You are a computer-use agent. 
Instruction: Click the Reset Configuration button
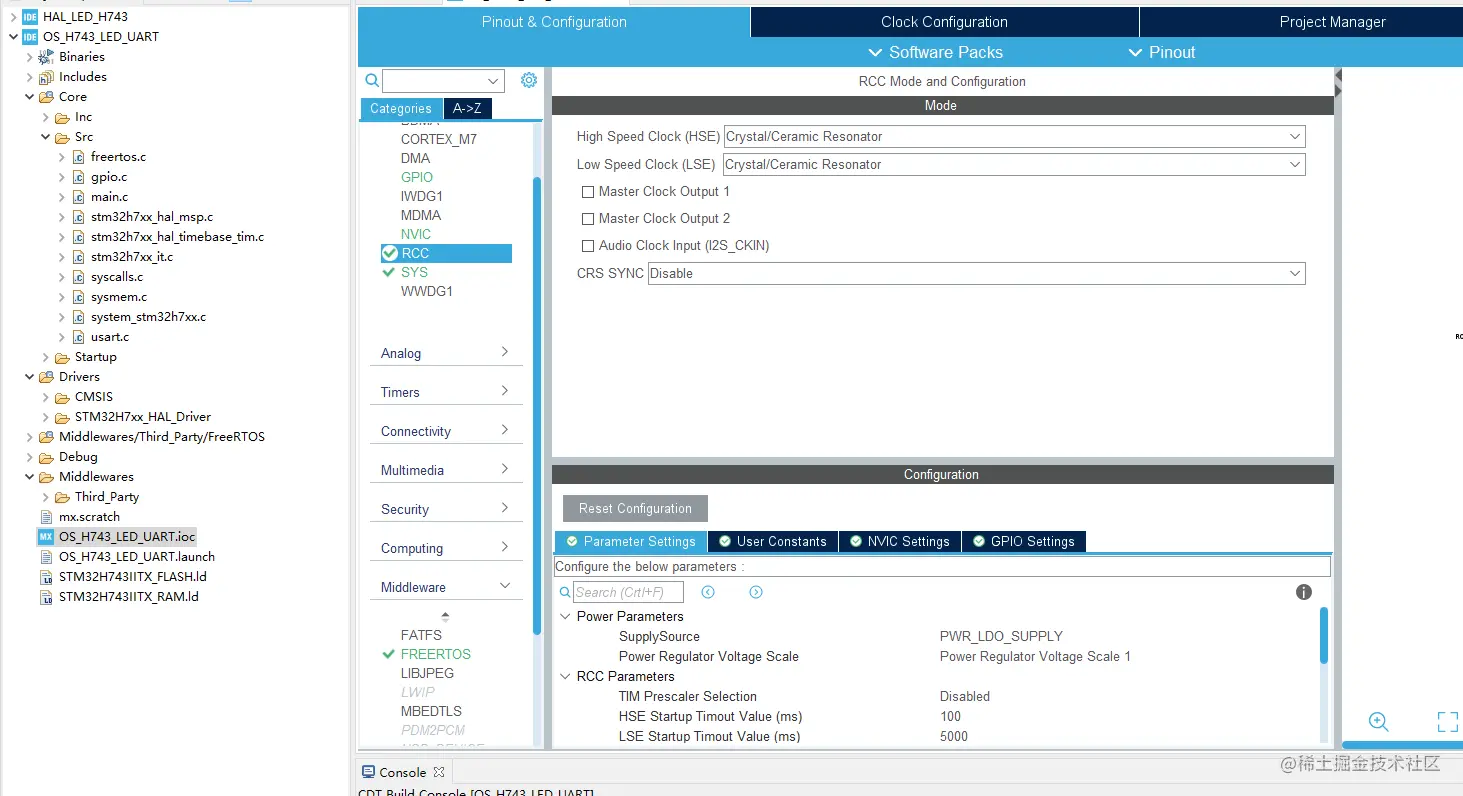(x=635, y=508)
